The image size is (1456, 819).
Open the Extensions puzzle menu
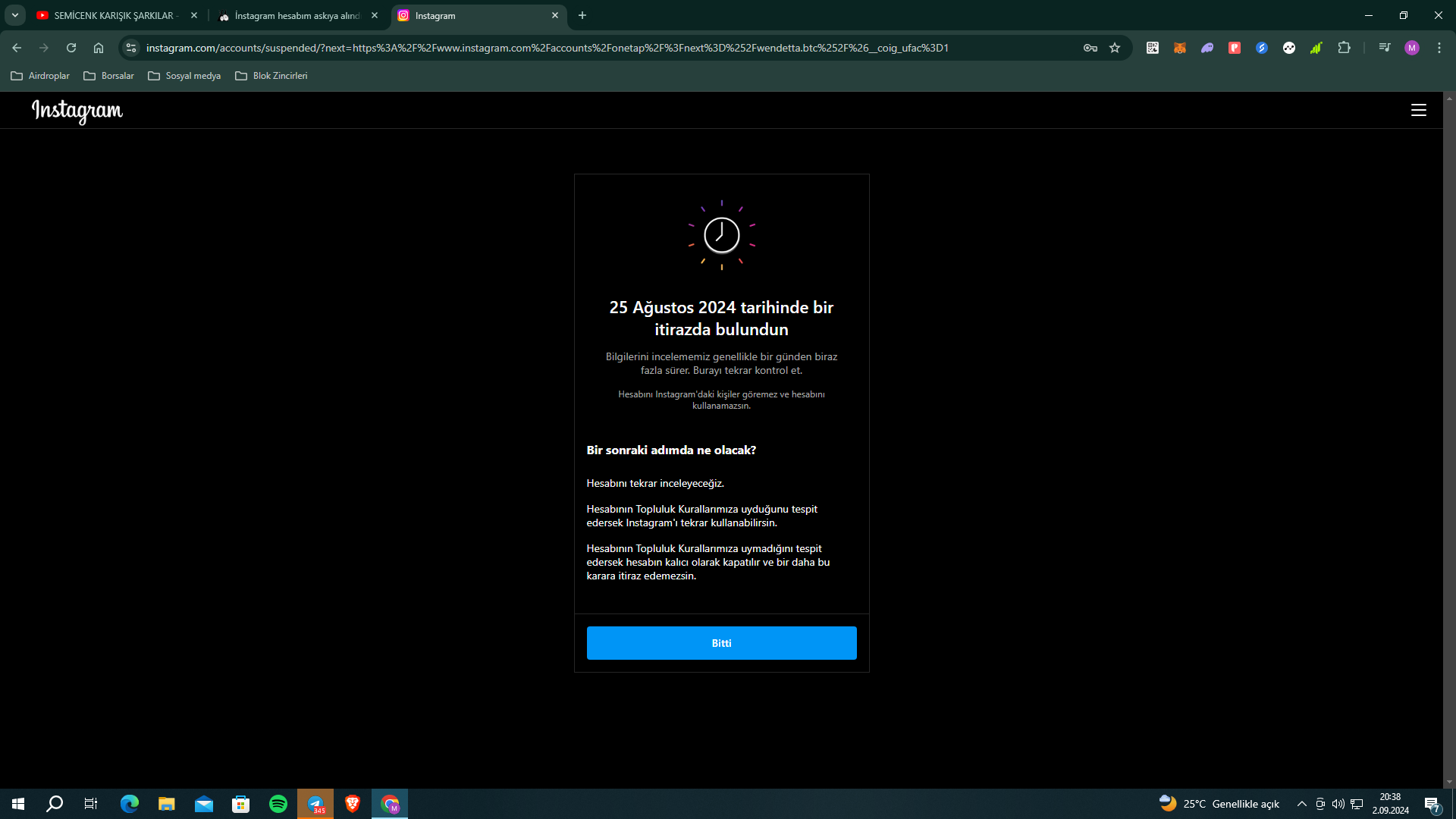point(1344,48)
